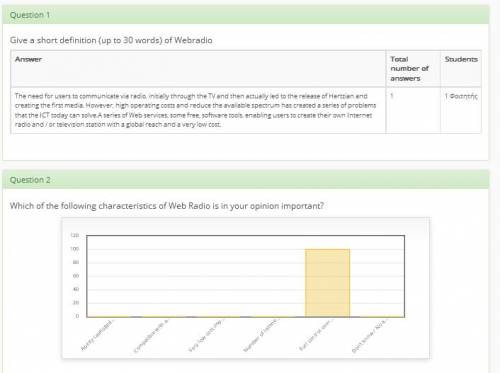Click the 120 value on y-axis
This screenshot has height=373, width=500.
coord(75,235)
